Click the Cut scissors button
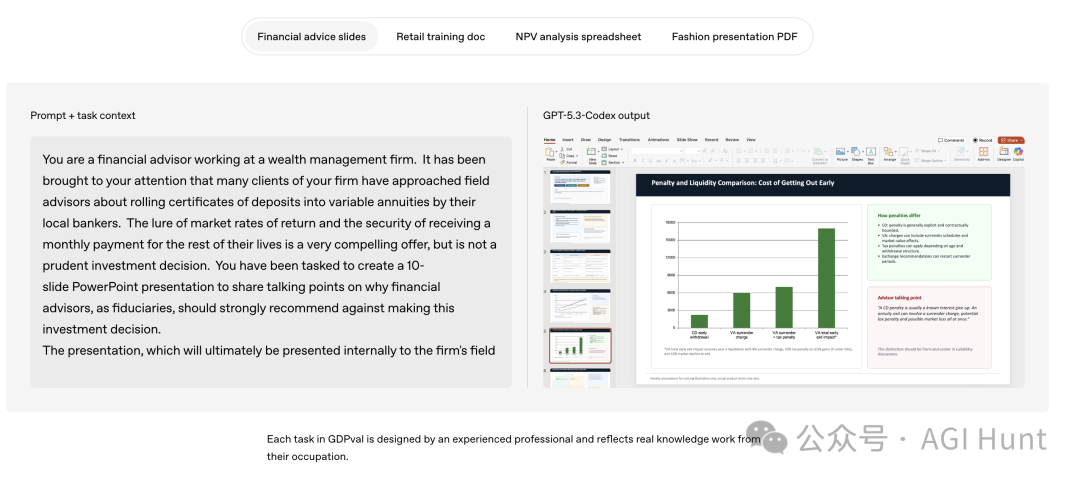Screen dimensions: 1080x482 click(x=566, y=149)
